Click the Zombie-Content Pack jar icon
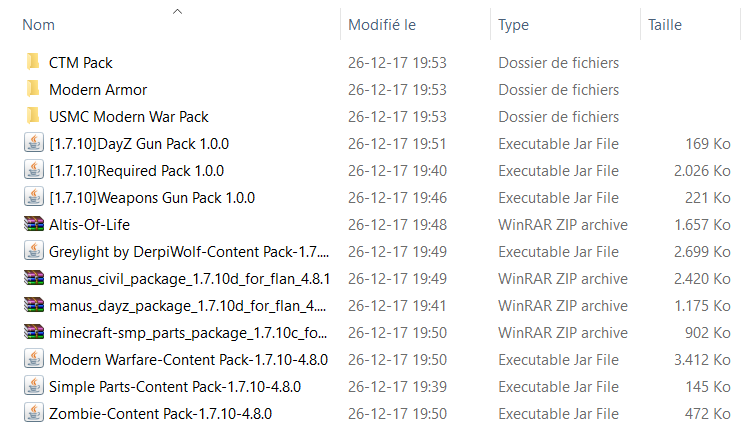This screenshot has width=742, height=433. click(34, 413)
